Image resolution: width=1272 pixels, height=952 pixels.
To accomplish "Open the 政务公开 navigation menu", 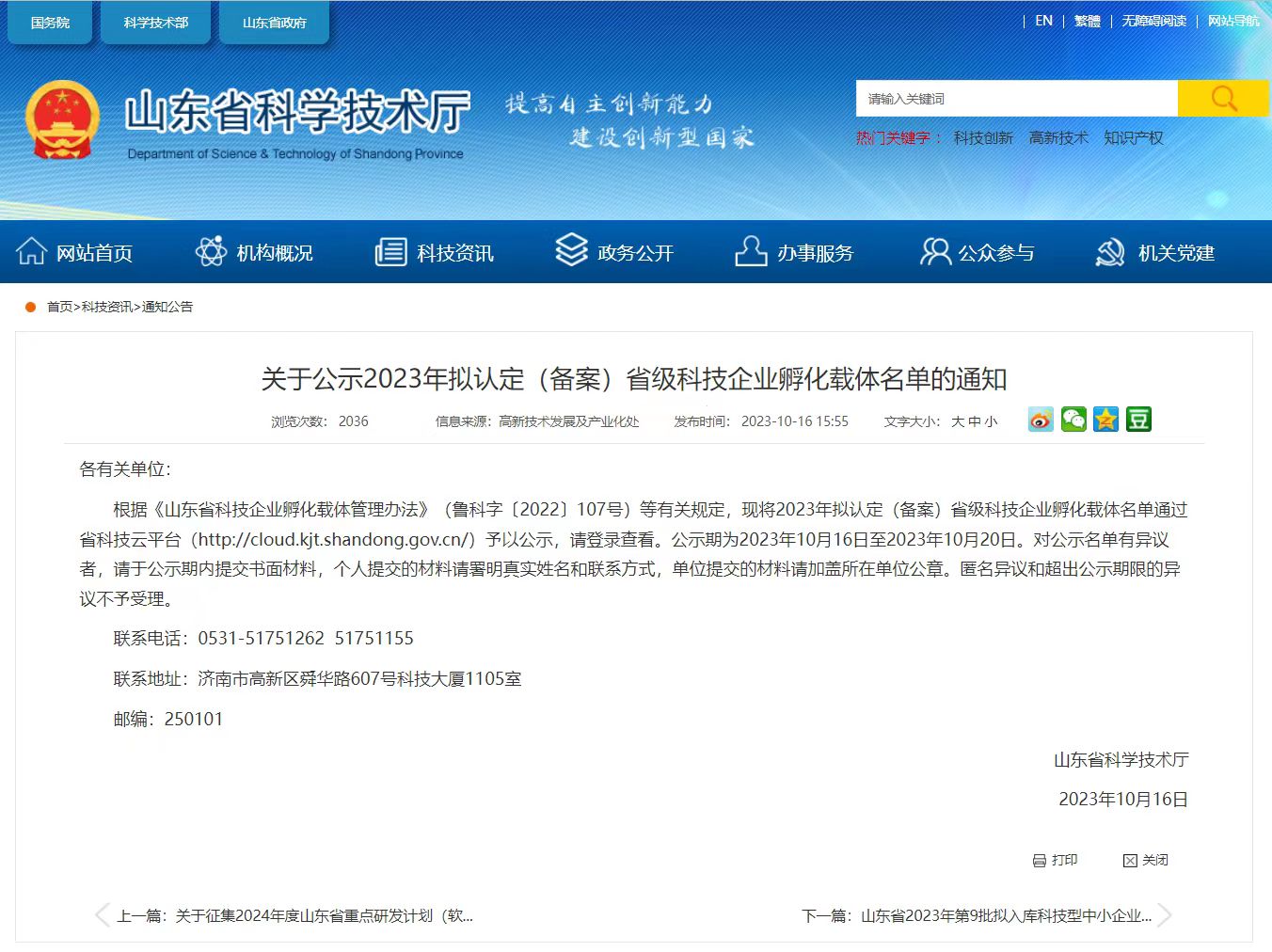I will point(615,252).
